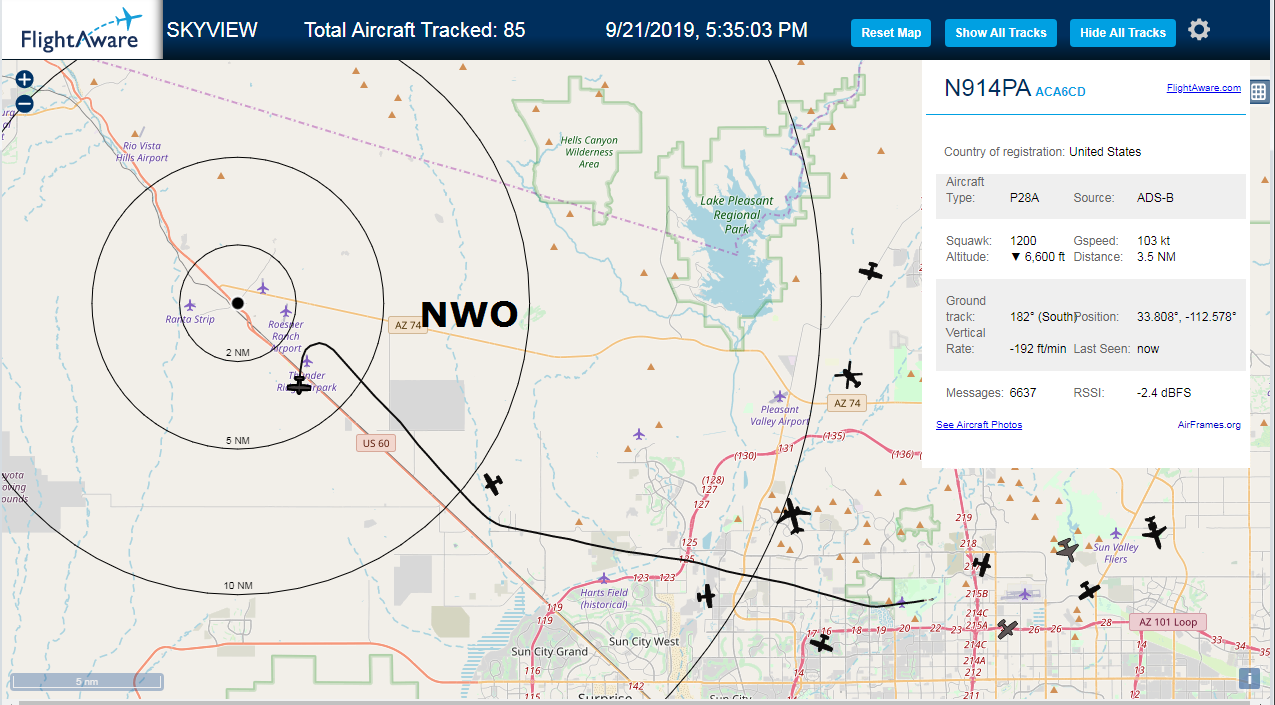Click the Ranta Strip airport marker

coord(190,305)
